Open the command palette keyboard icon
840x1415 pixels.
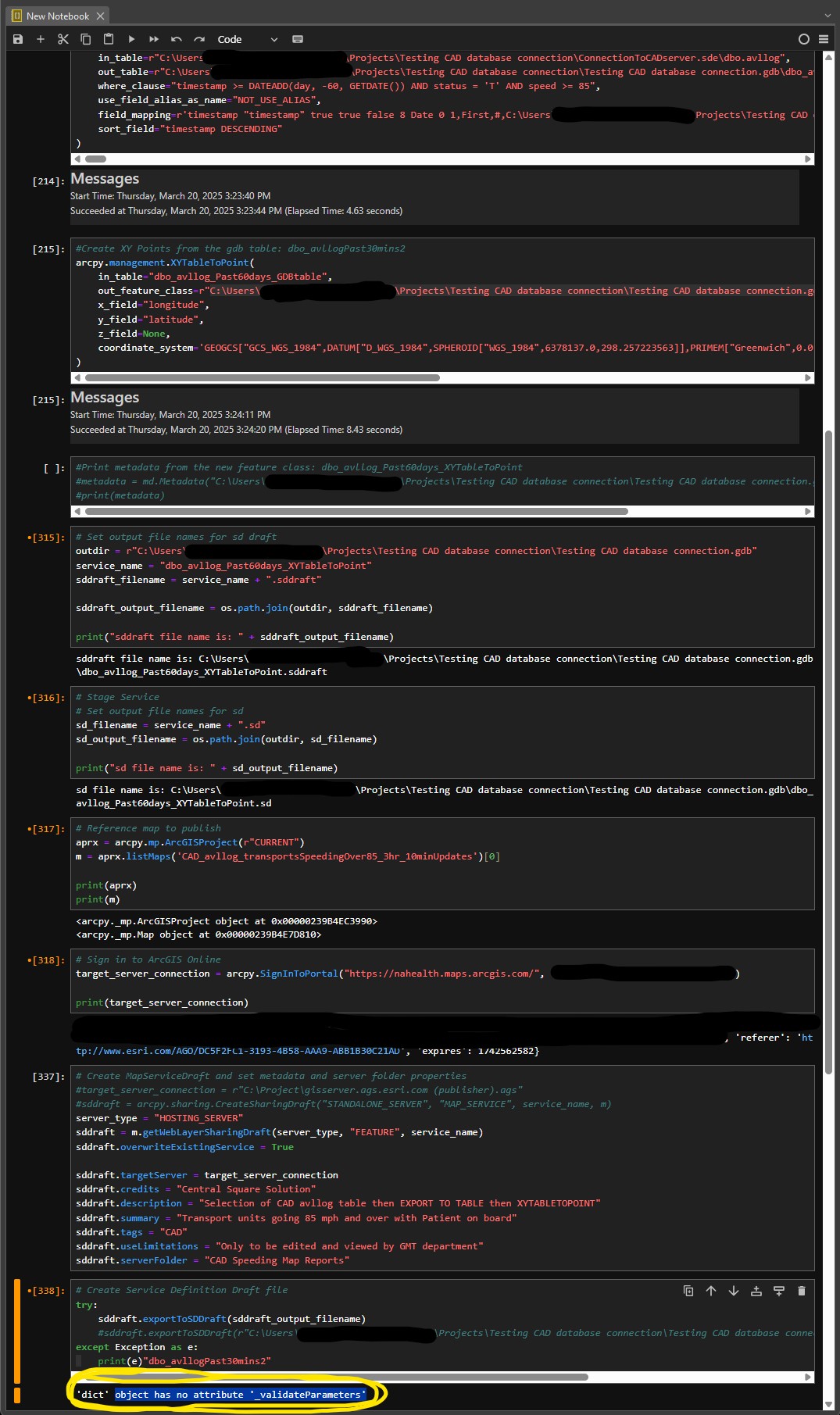[x=298, y=39]
